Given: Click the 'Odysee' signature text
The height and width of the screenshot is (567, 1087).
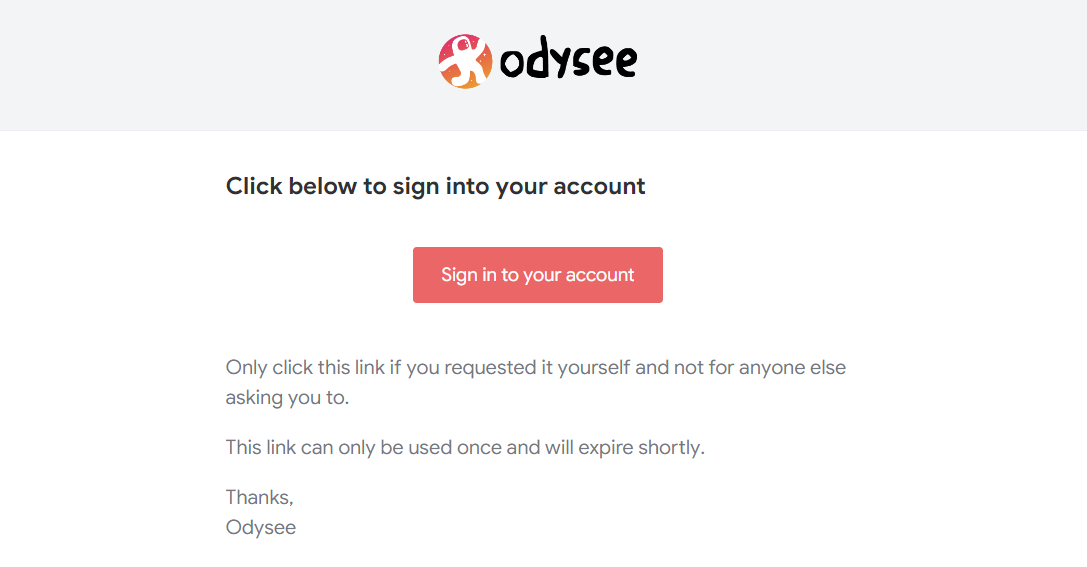Looking at the screenshot, I should [x=261, y=527].
